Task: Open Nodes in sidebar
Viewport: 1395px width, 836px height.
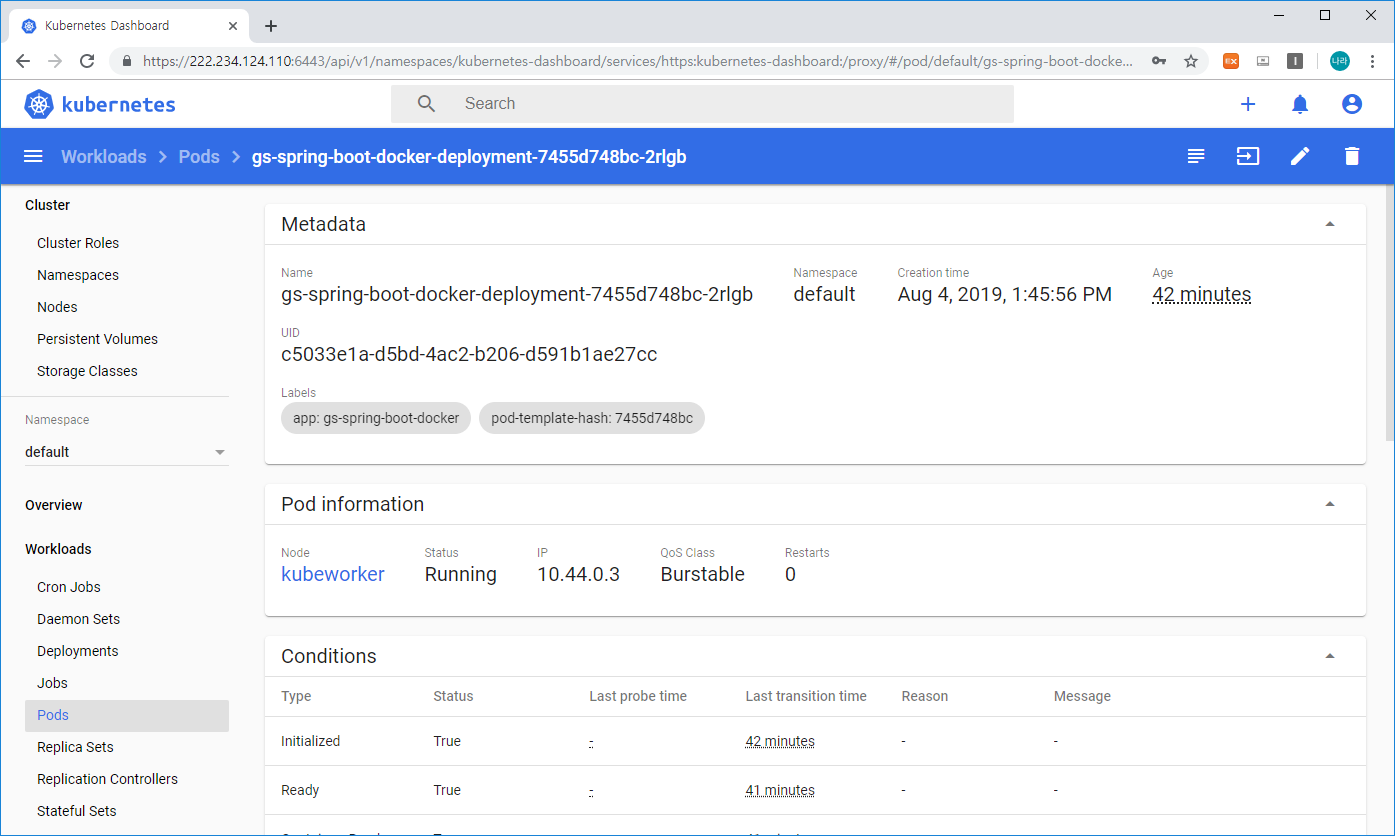Action: pyautogui.click(x=57, y=307)
